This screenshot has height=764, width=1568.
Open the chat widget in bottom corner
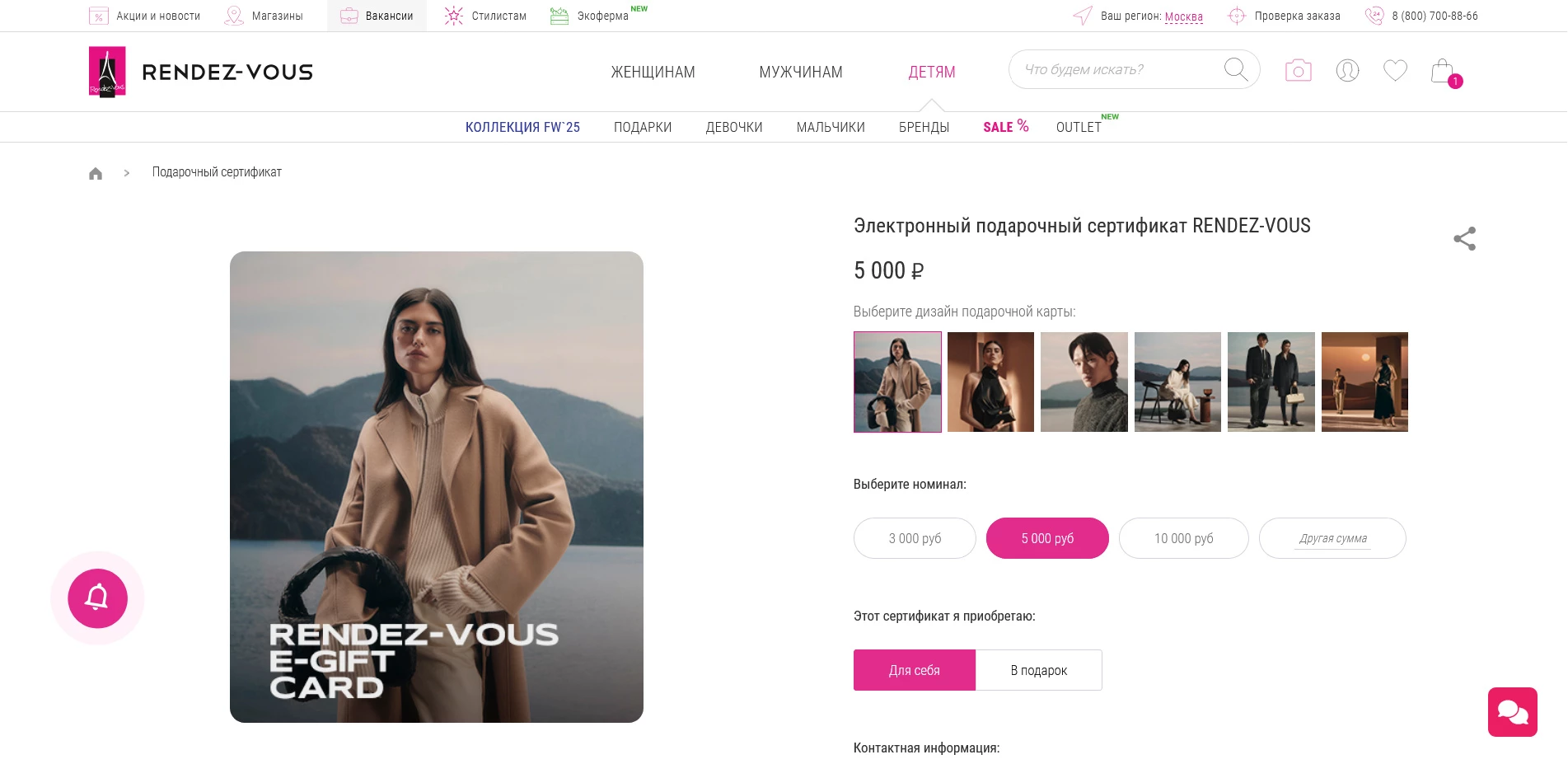(x=1512, y=711)
